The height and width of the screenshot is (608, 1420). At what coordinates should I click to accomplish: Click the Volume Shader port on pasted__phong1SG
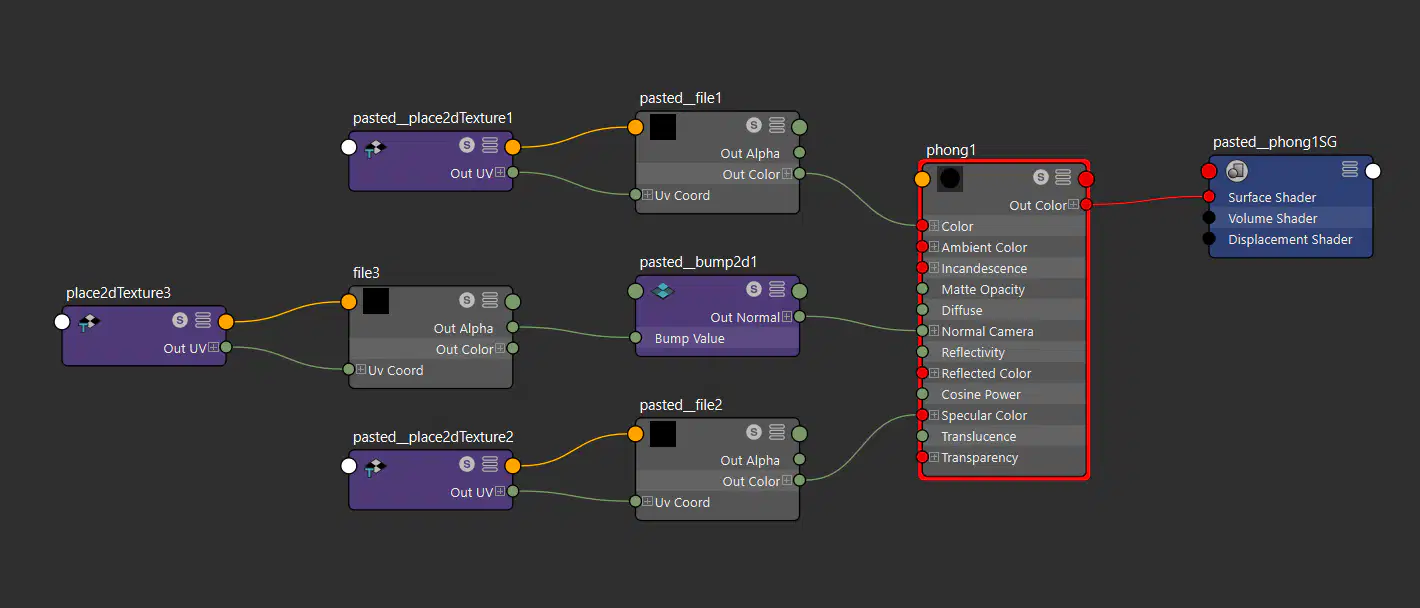1209,218
